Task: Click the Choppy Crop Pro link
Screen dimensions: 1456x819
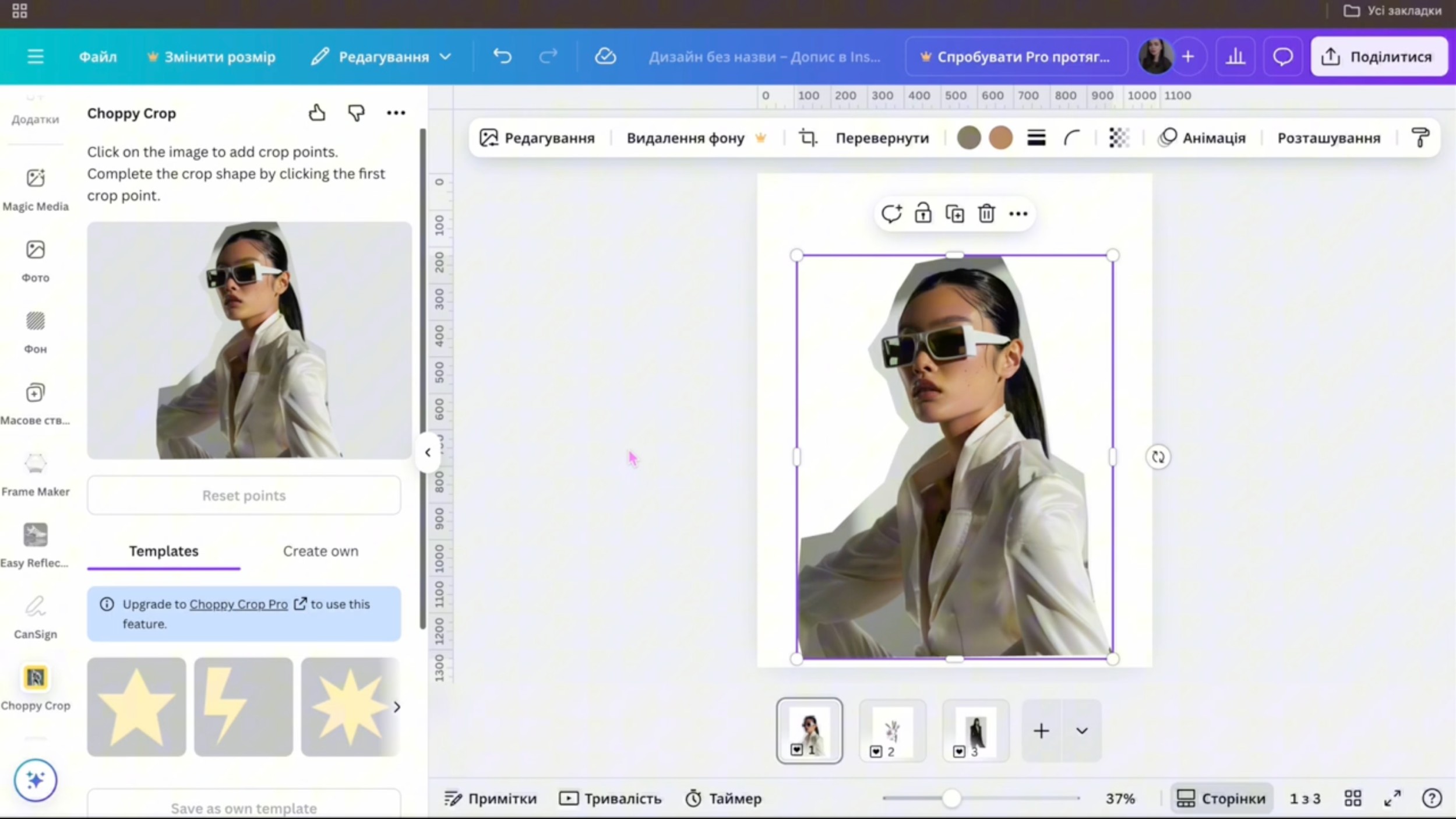Action: click(x=238, y=604)
